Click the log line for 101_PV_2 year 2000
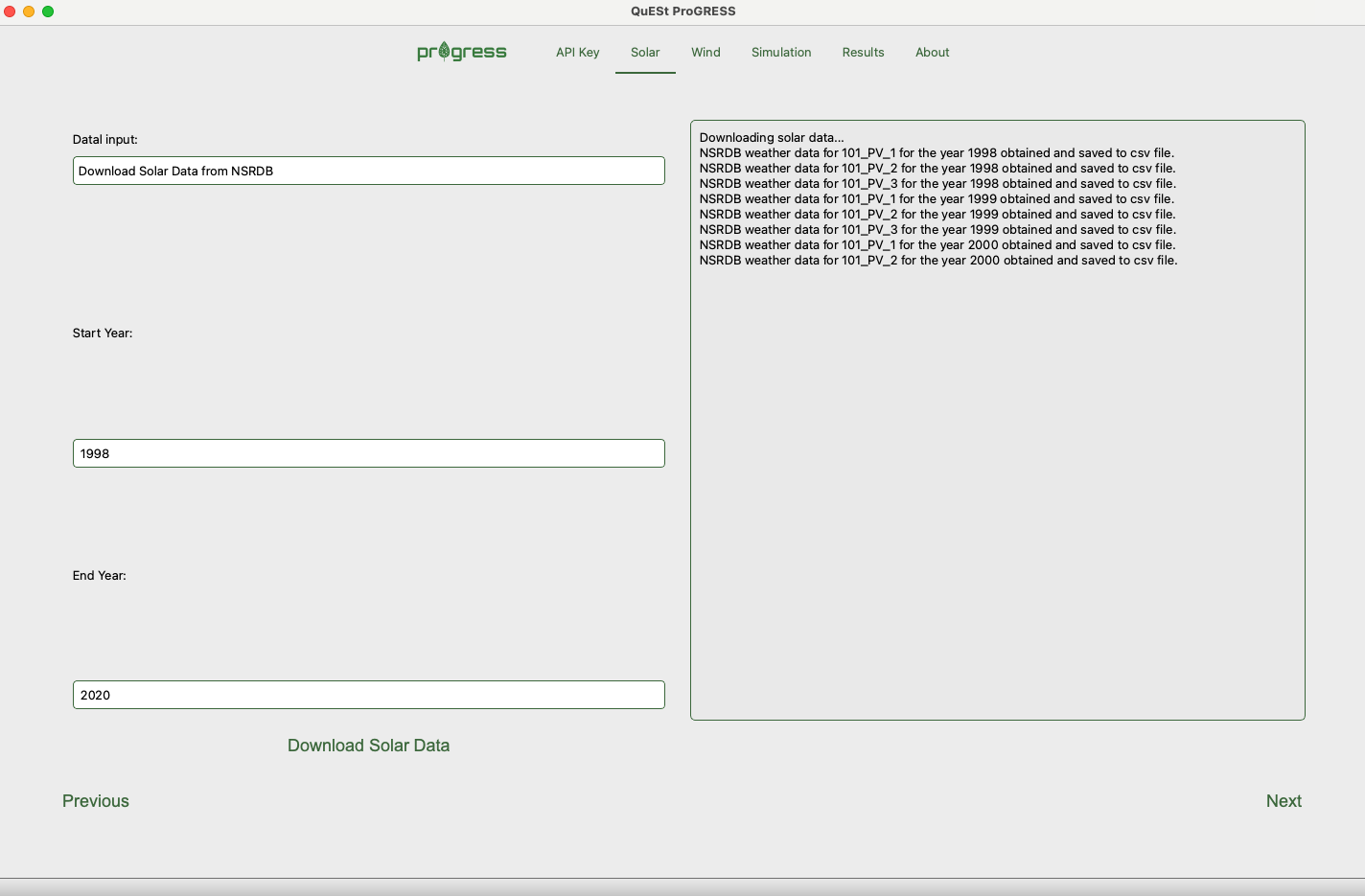 (x=938, y=260)
